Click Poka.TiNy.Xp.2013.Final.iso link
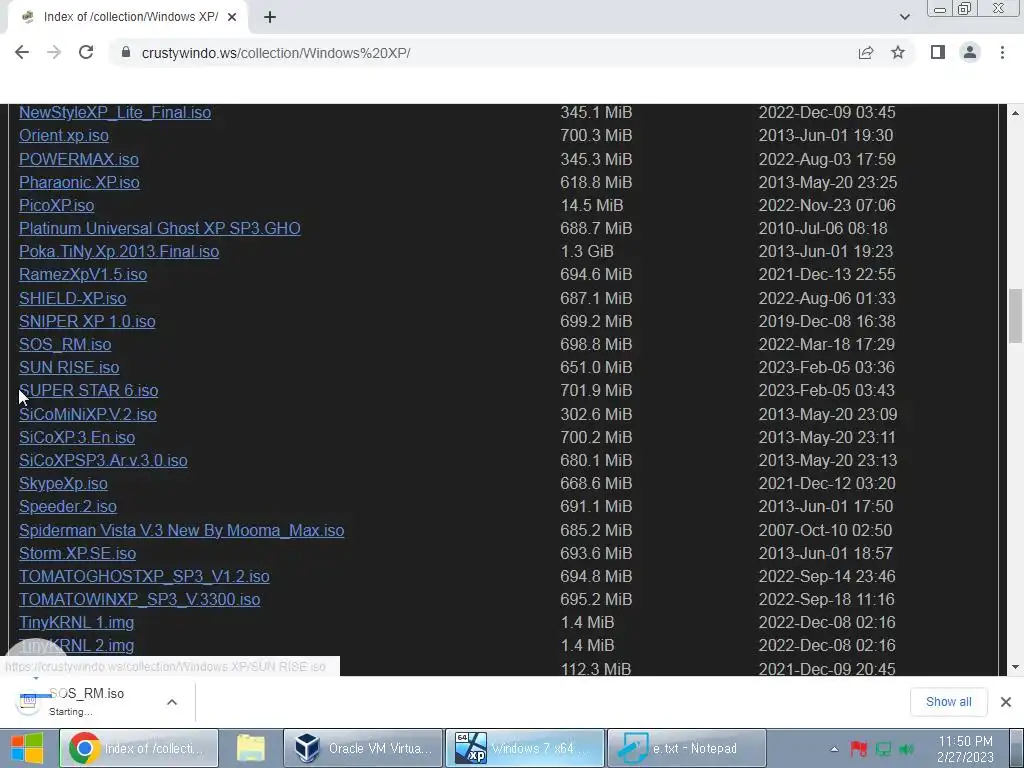The width and height of the screenshot is (1024, 768). 119,251
